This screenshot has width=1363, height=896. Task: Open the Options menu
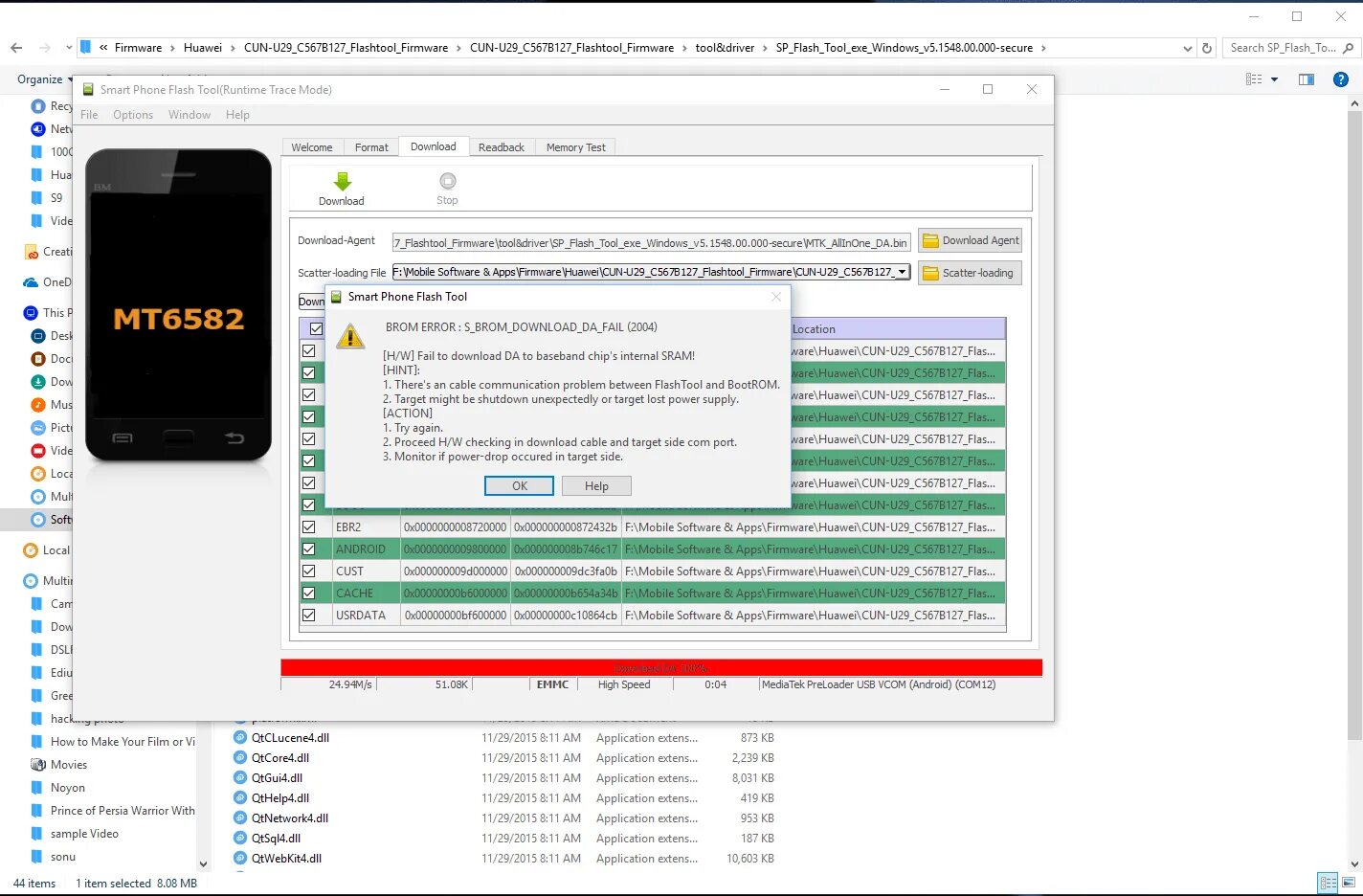(x=133, y=115)
